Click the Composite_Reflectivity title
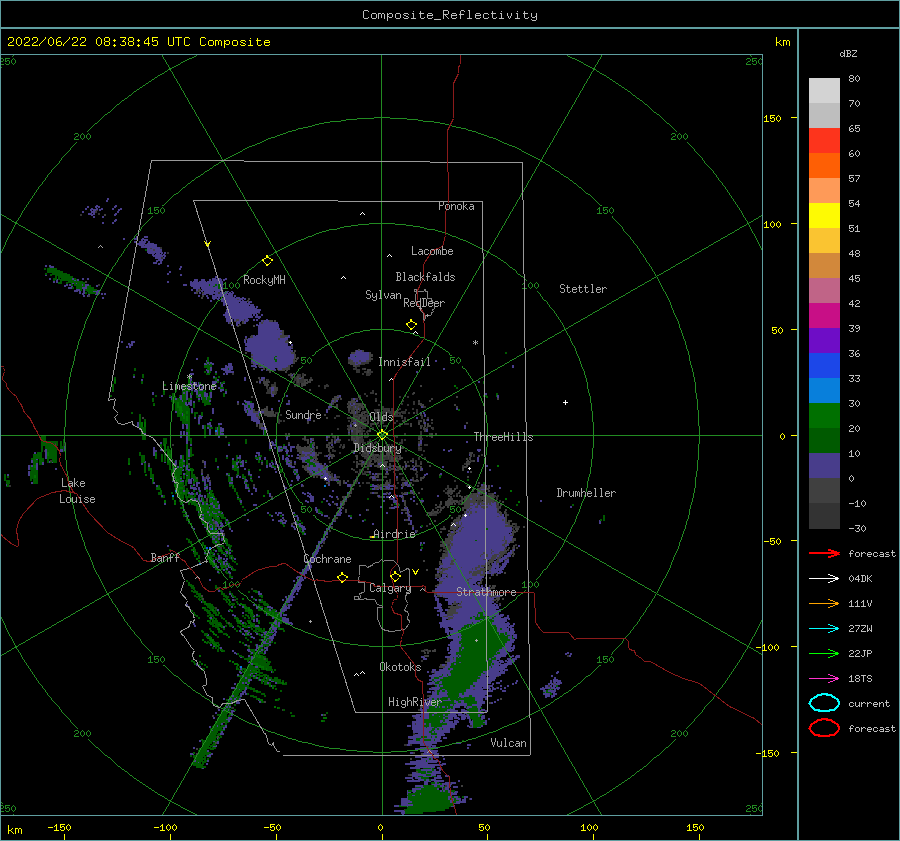 (x=450, y=15)
